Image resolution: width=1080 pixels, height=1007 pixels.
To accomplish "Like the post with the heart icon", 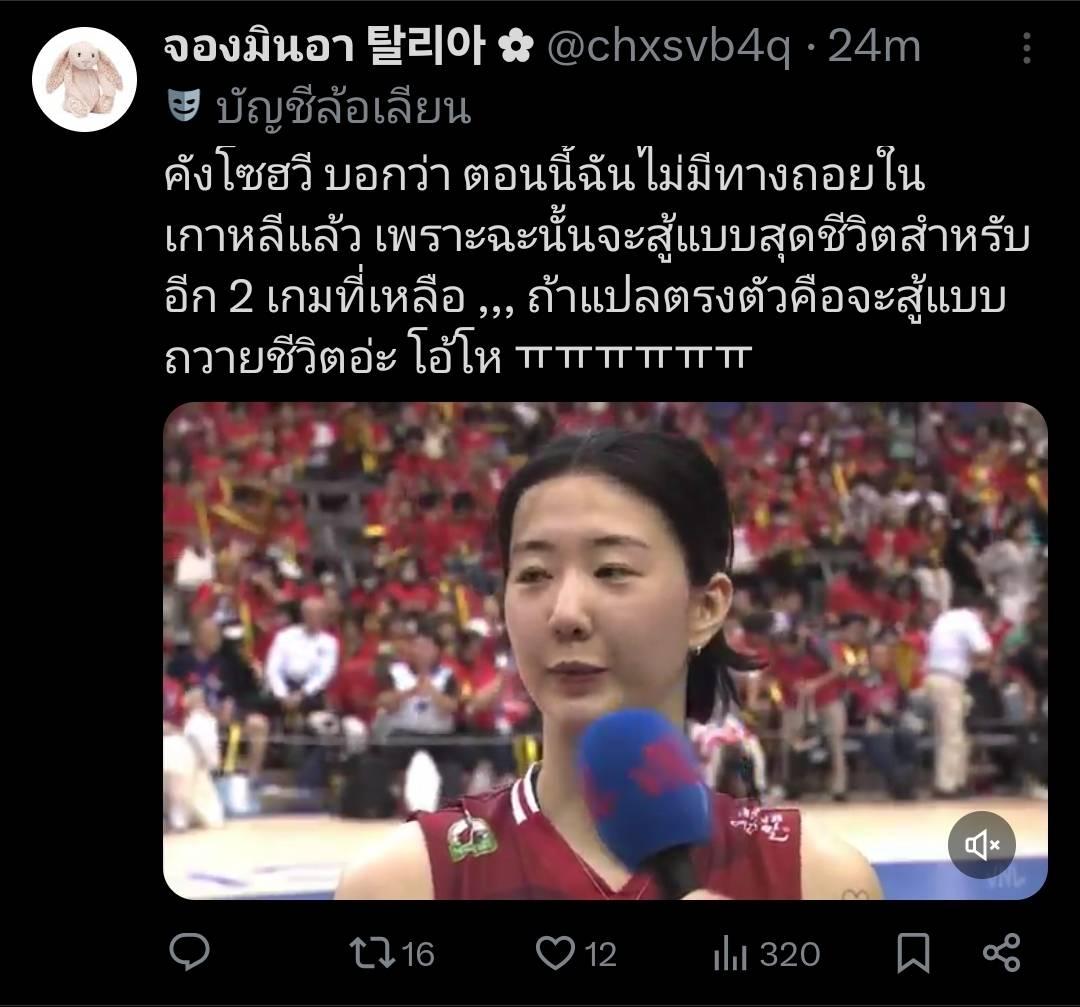I will (x=555, y=954).
